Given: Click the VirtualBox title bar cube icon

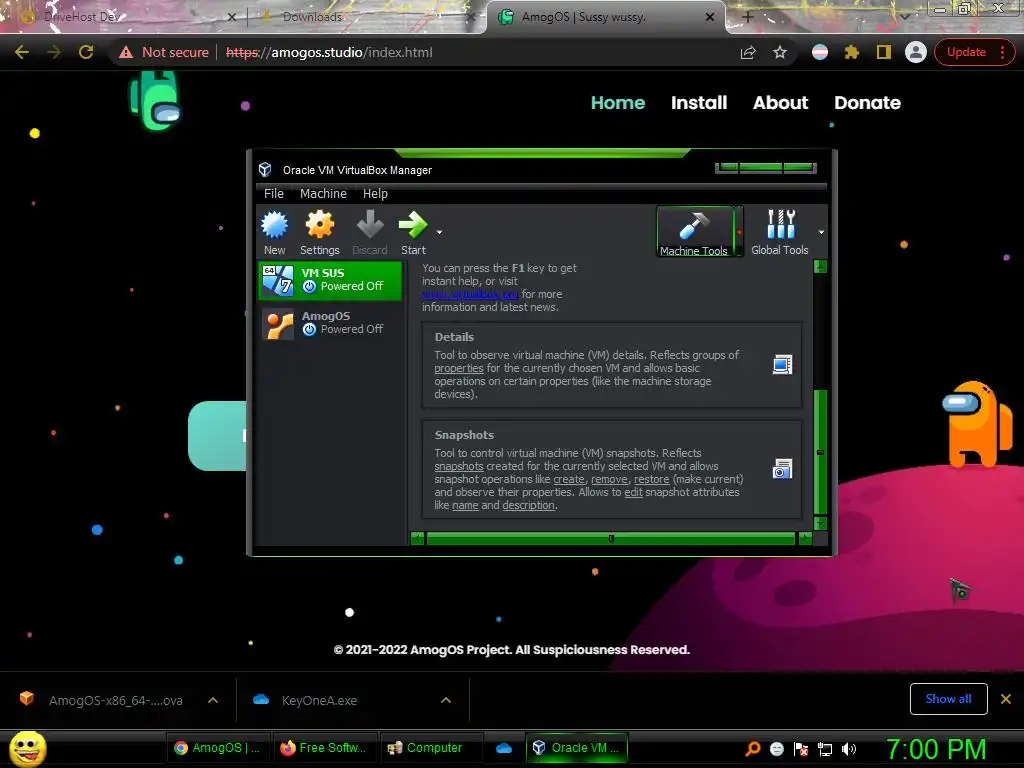Looking at the screenshot, I should click(x=265, y=170).
